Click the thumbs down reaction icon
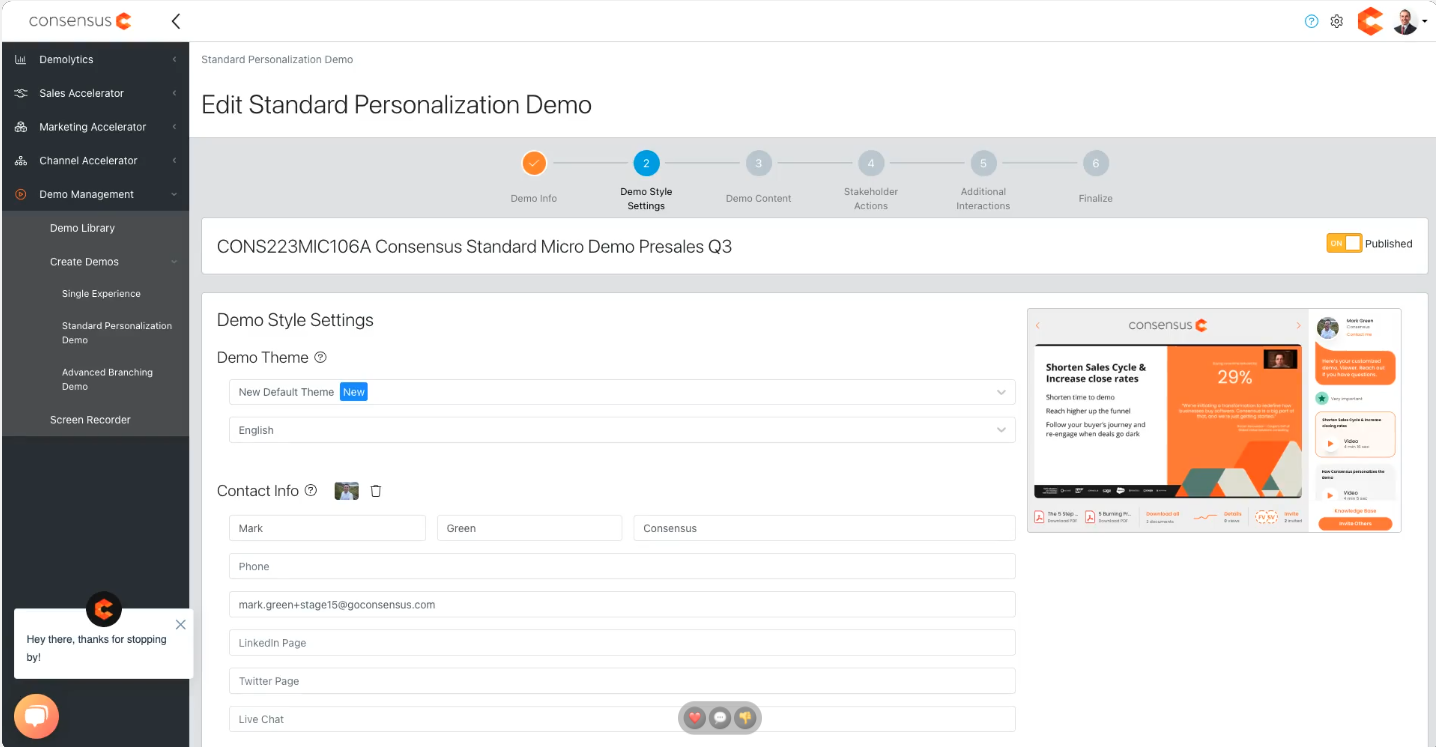Viewport: 1436px width, 747px height. [745, 718]
